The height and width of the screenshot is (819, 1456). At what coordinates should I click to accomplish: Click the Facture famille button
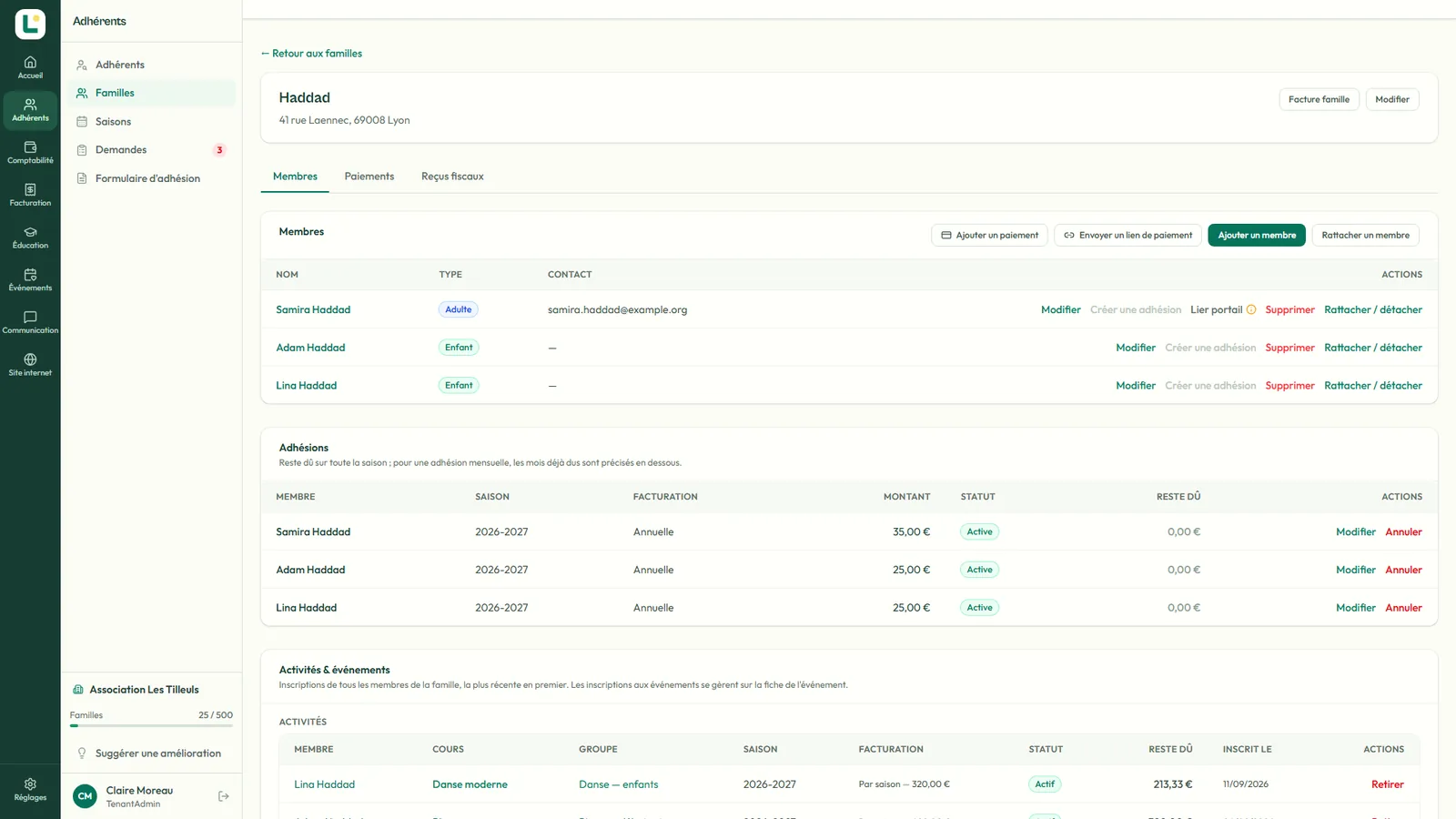1319,99
